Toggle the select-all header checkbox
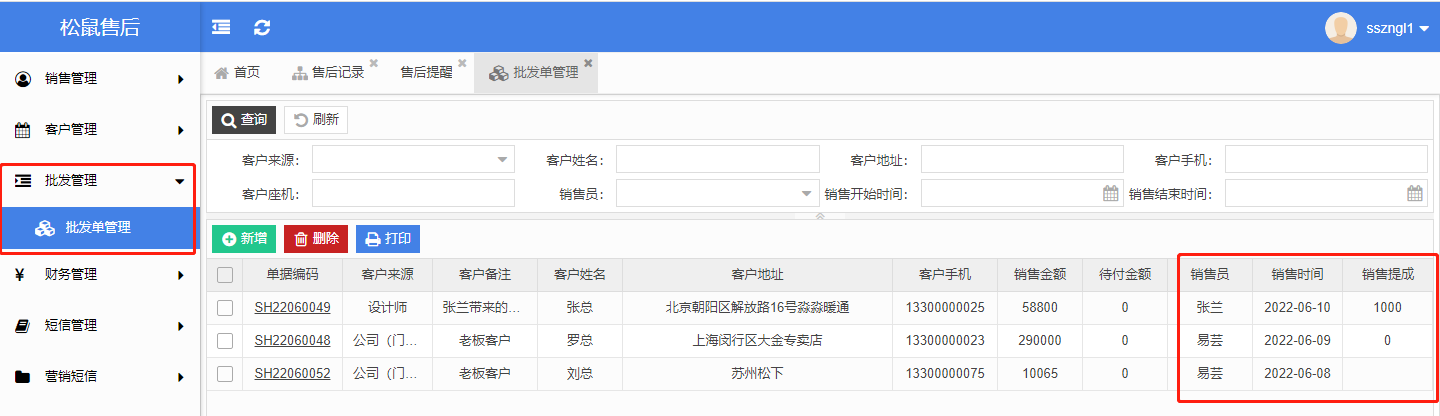 pyautogui.click(x=225, y=275)
